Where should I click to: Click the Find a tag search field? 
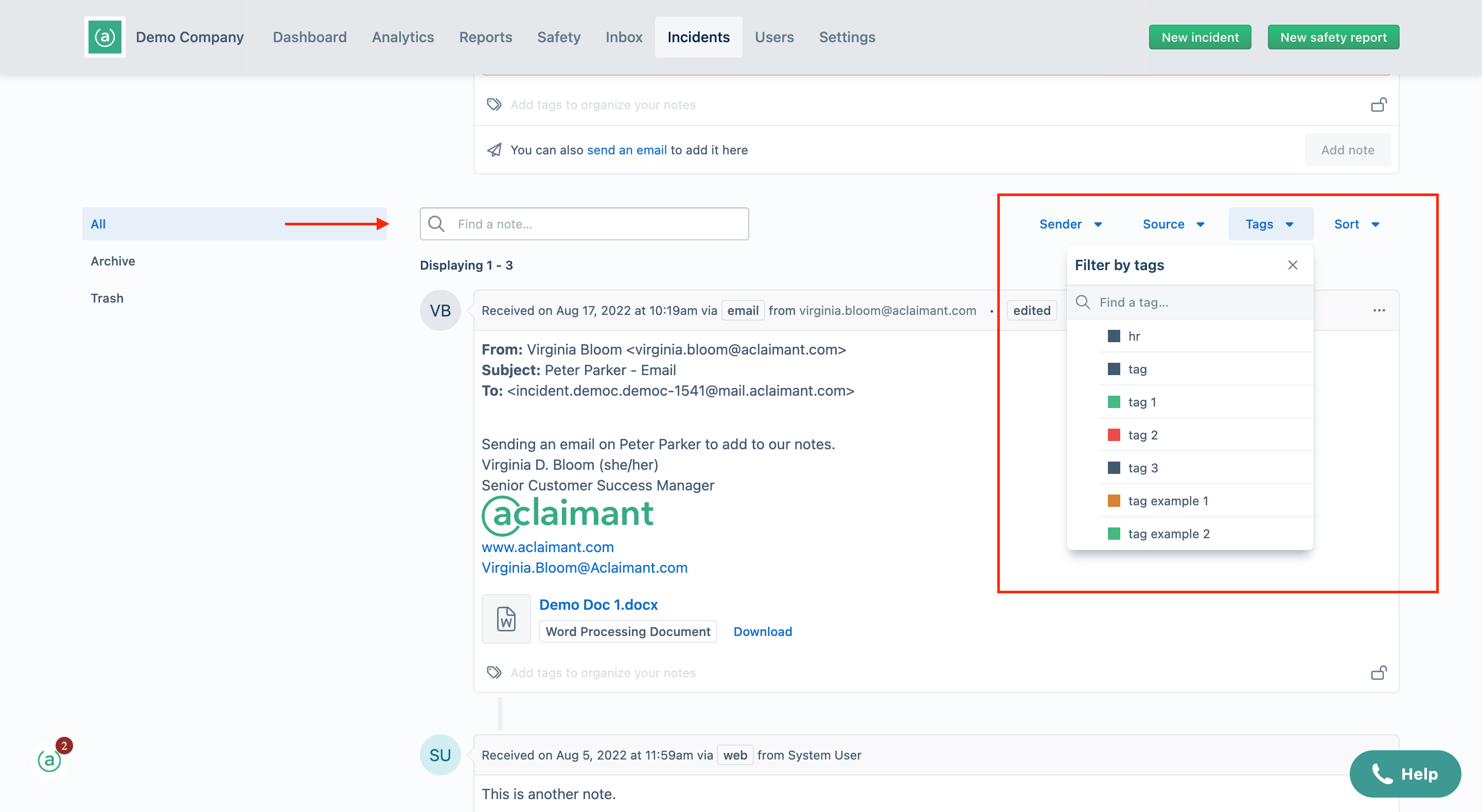[x=1190, y=302]
